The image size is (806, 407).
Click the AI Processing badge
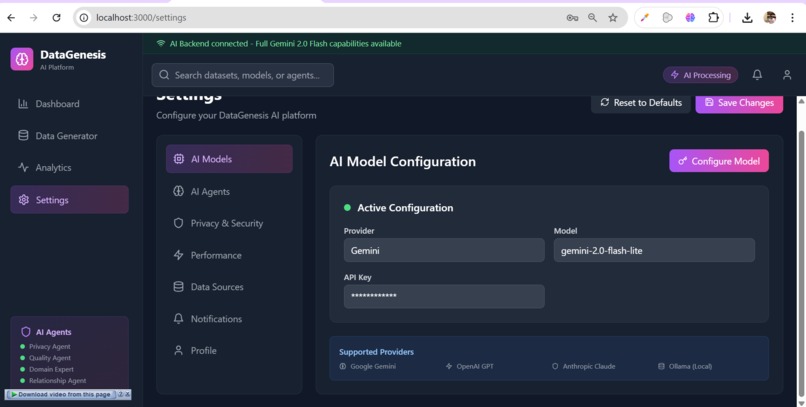[x=700, y=75]
